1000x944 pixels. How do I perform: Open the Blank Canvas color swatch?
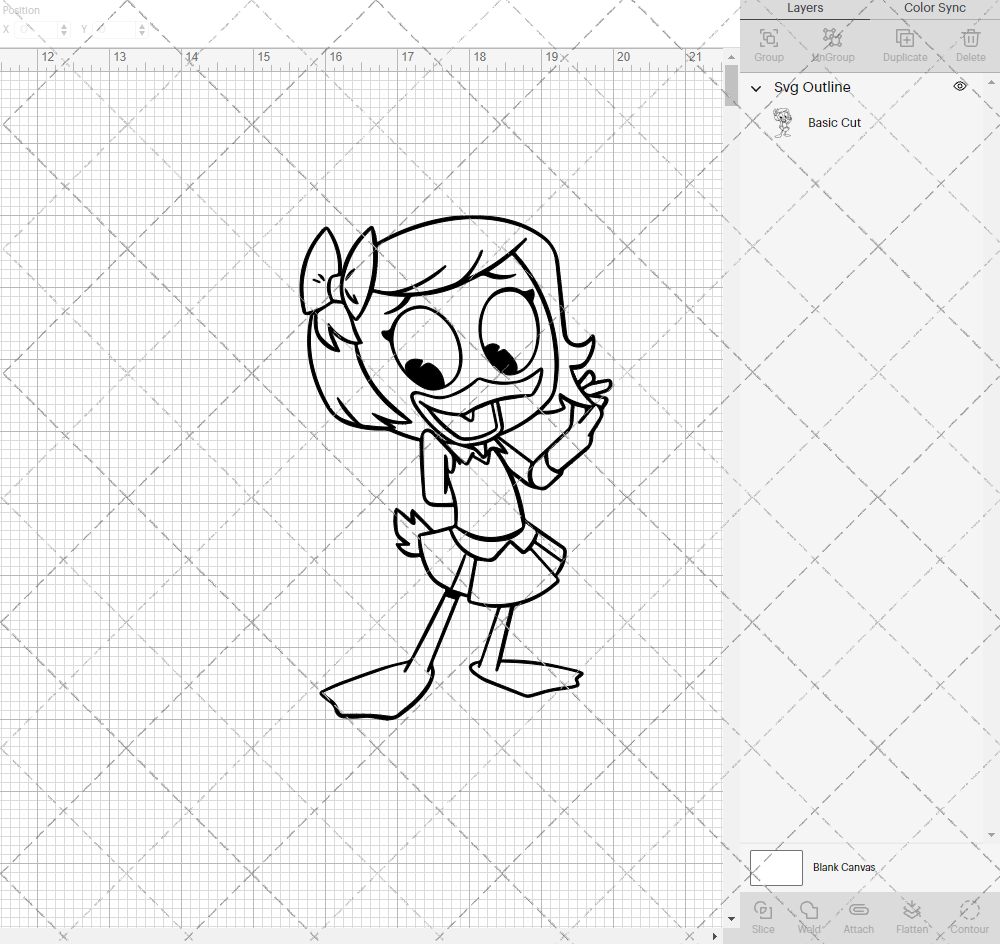[x=776, y=867]
